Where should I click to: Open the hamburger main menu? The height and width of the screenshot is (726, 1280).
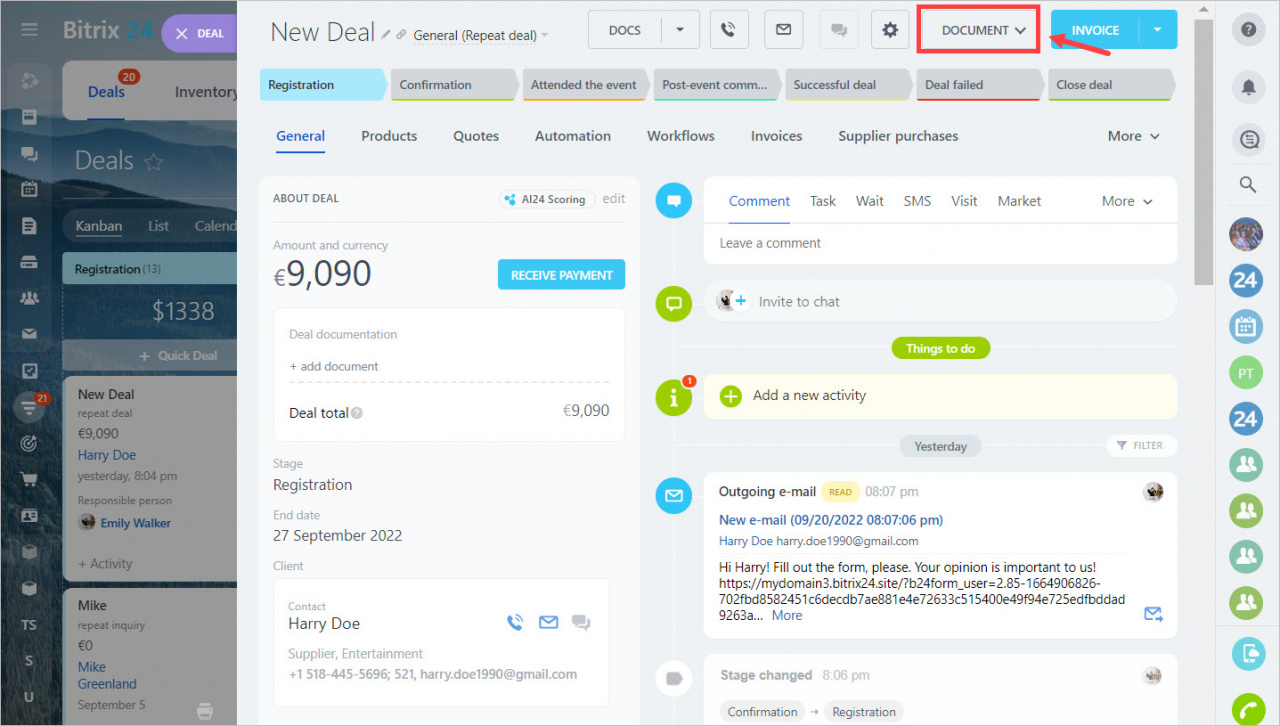[x=29, y=29]
